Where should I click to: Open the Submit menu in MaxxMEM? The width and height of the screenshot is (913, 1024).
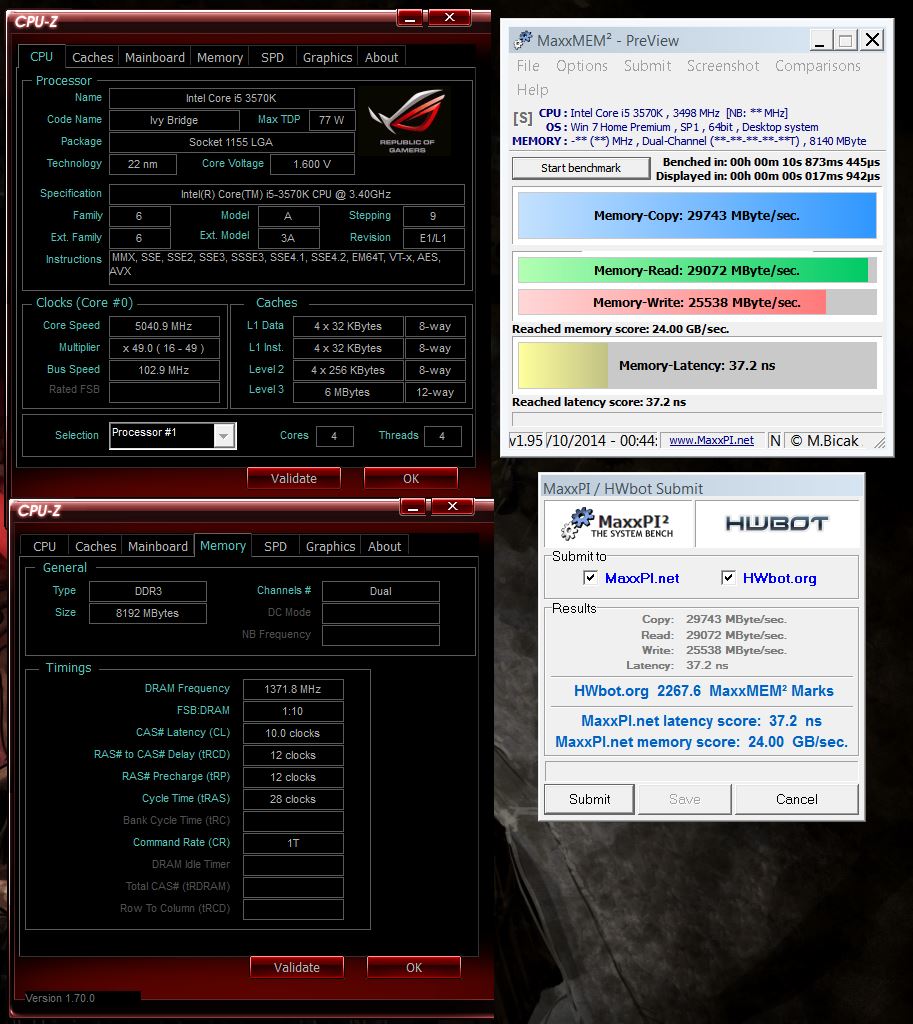tap(647, 66)
